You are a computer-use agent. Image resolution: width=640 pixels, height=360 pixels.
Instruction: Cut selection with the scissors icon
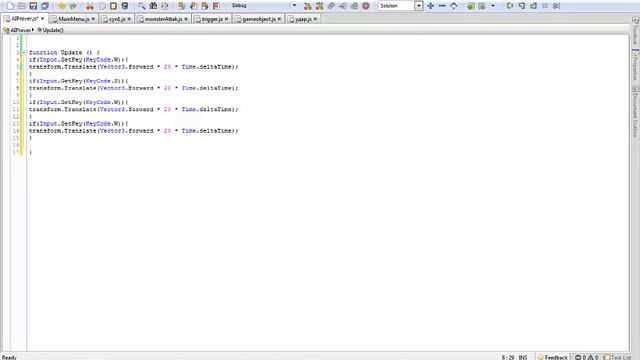click(x=90, y=6)
